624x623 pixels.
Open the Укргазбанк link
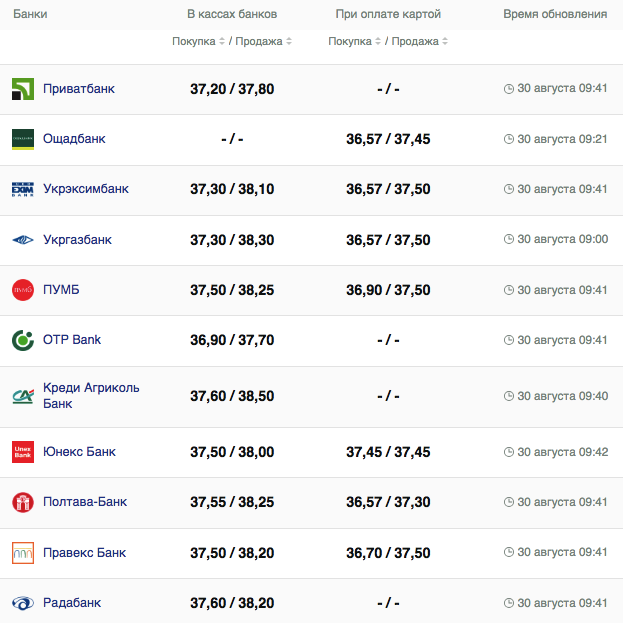click(x=77, y=240)
